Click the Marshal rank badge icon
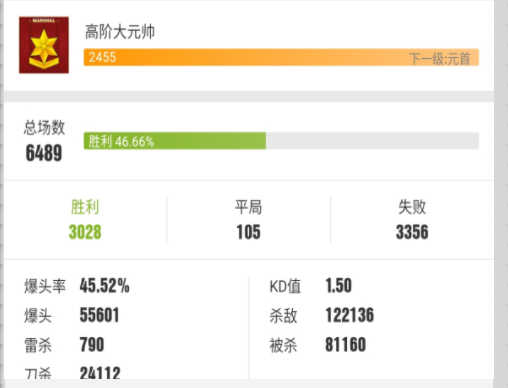 pyautogui.click(x=44, y=45)
